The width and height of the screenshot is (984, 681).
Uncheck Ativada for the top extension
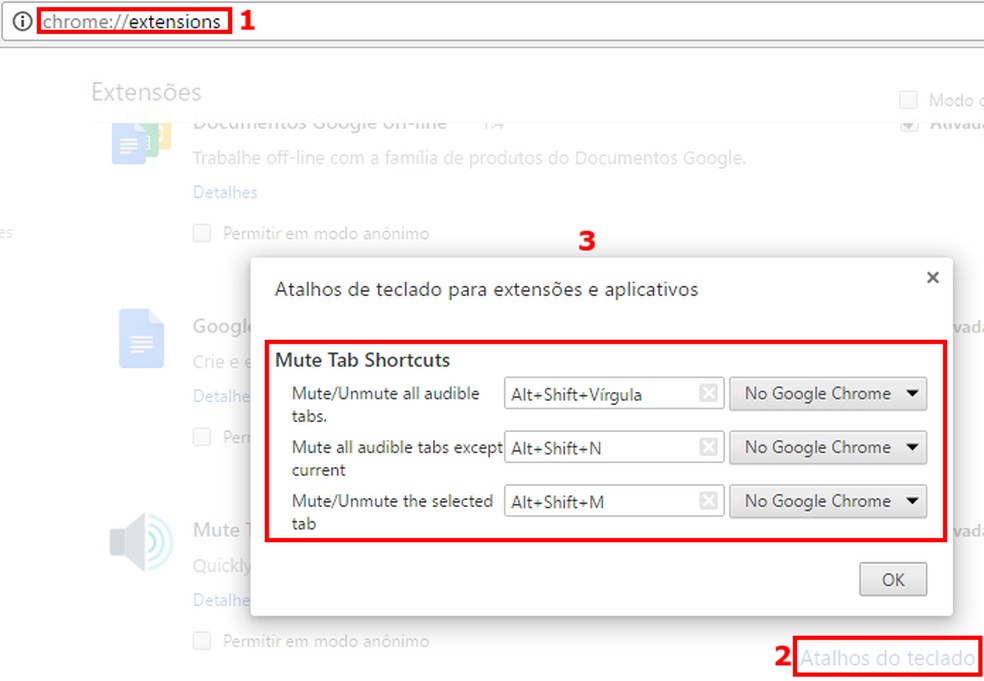908,123
